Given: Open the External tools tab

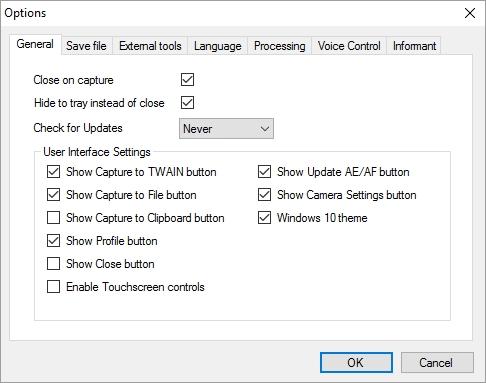Looking at the screenshot, I should tap(150, 46).
